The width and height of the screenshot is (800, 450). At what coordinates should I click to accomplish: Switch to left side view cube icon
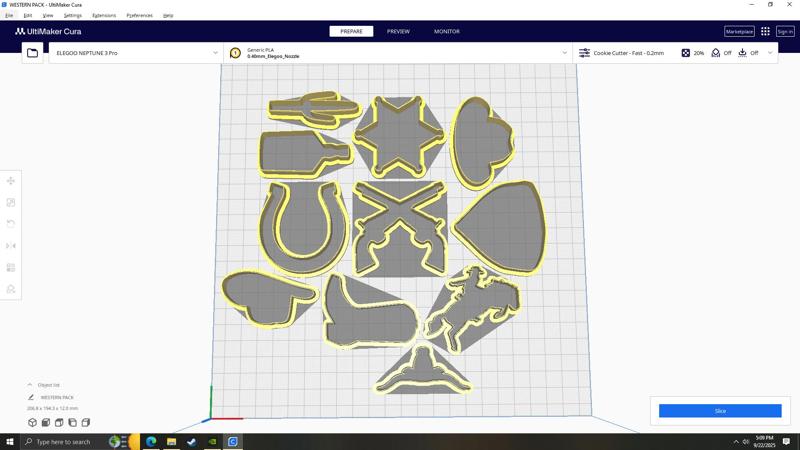[72, 422]
